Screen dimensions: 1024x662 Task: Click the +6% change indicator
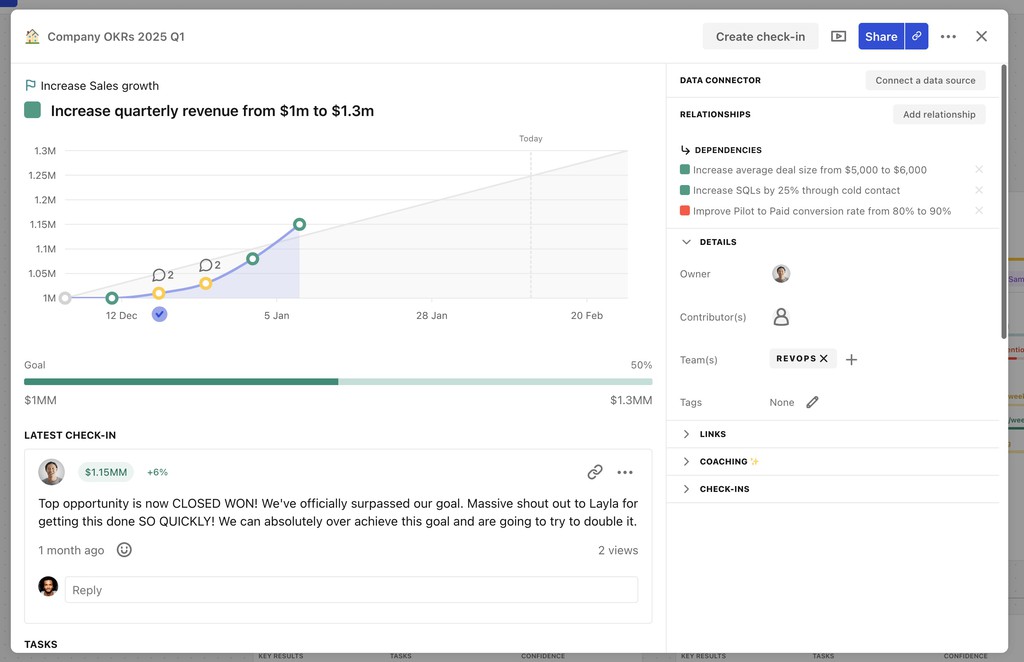[157, 472]
